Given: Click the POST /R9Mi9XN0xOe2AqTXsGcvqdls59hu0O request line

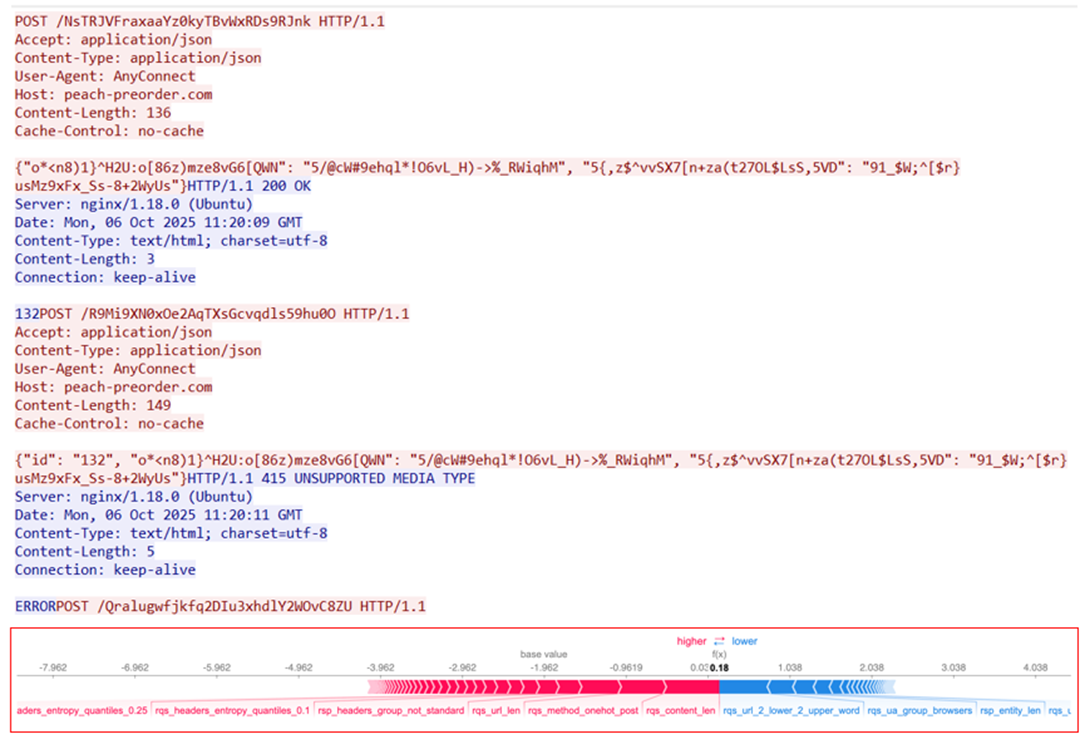Looking at the screenshot, I should pyautogui.click(x=224, y=314).
